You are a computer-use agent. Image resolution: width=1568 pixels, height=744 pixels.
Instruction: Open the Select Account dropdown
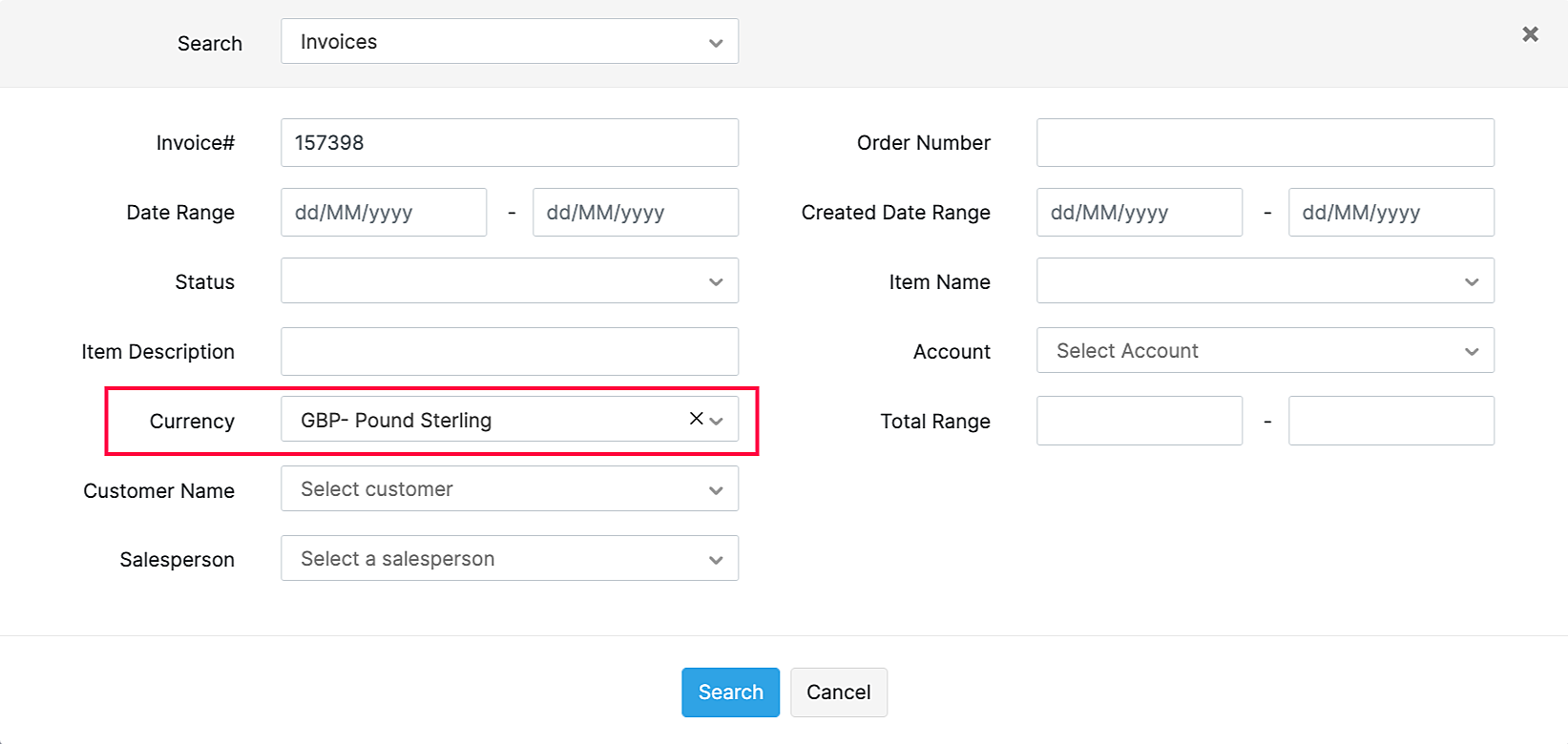1265,351
